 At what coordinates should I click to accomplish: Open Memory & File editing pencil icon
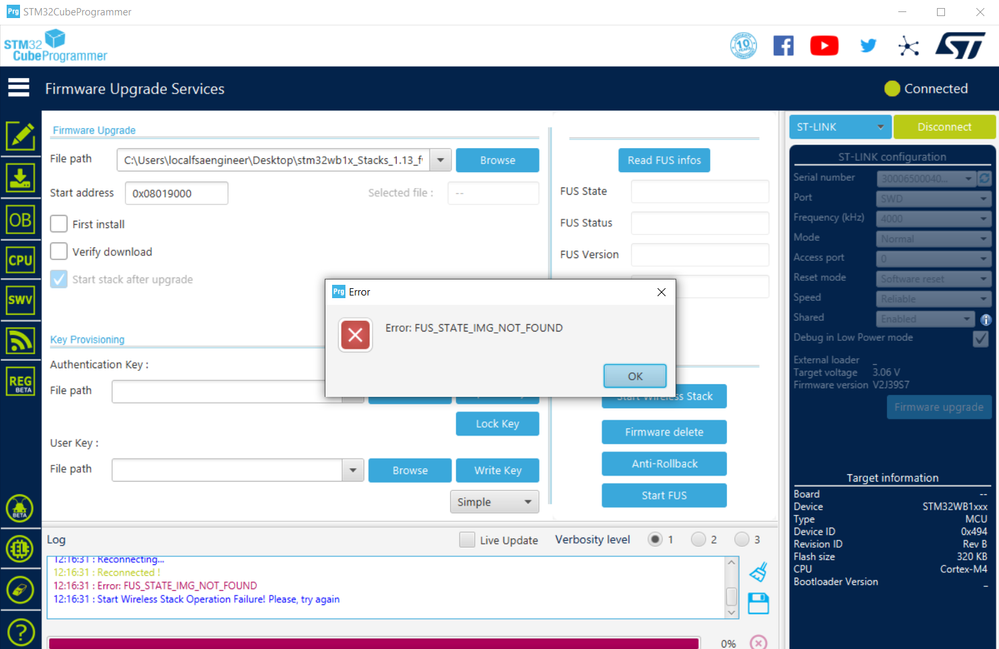click(x=20, y=136)
